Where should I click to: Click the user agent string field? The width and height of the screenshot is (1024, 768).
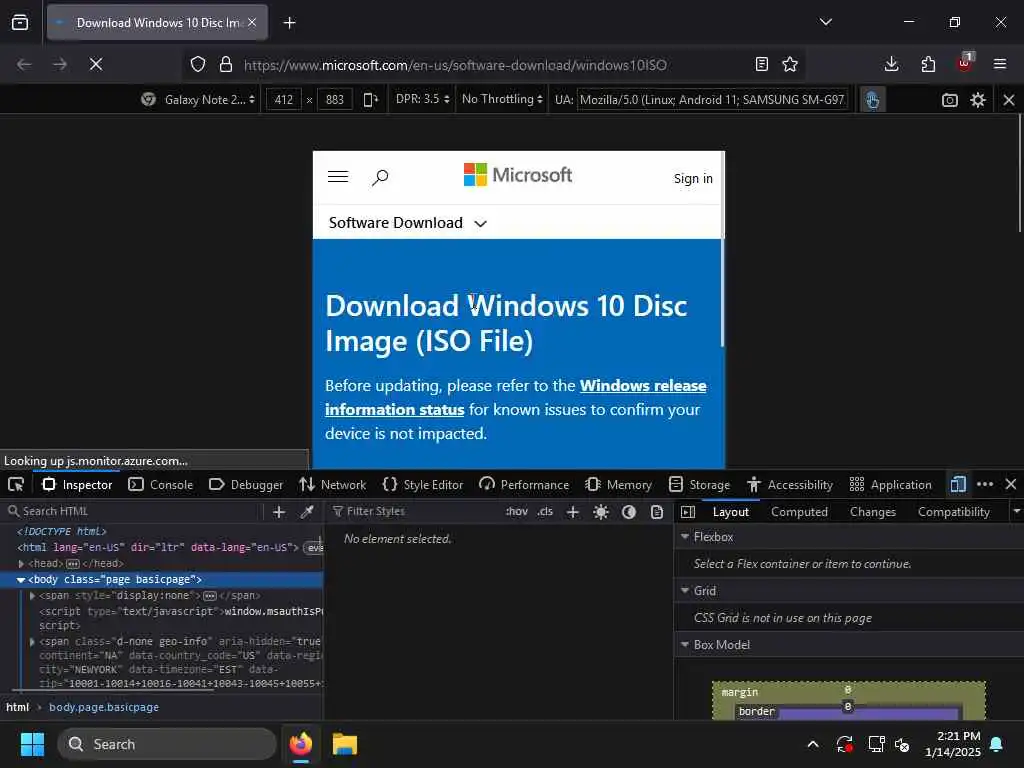click(712, 100)
